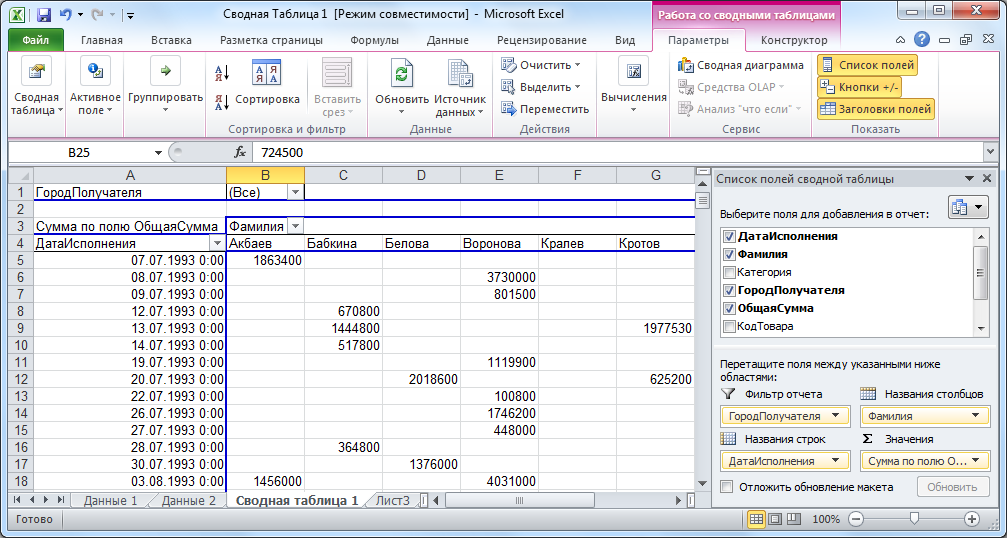1007x538 pixels.
Task: Click the Переместить icon
Action: click(x=509, y=108)
